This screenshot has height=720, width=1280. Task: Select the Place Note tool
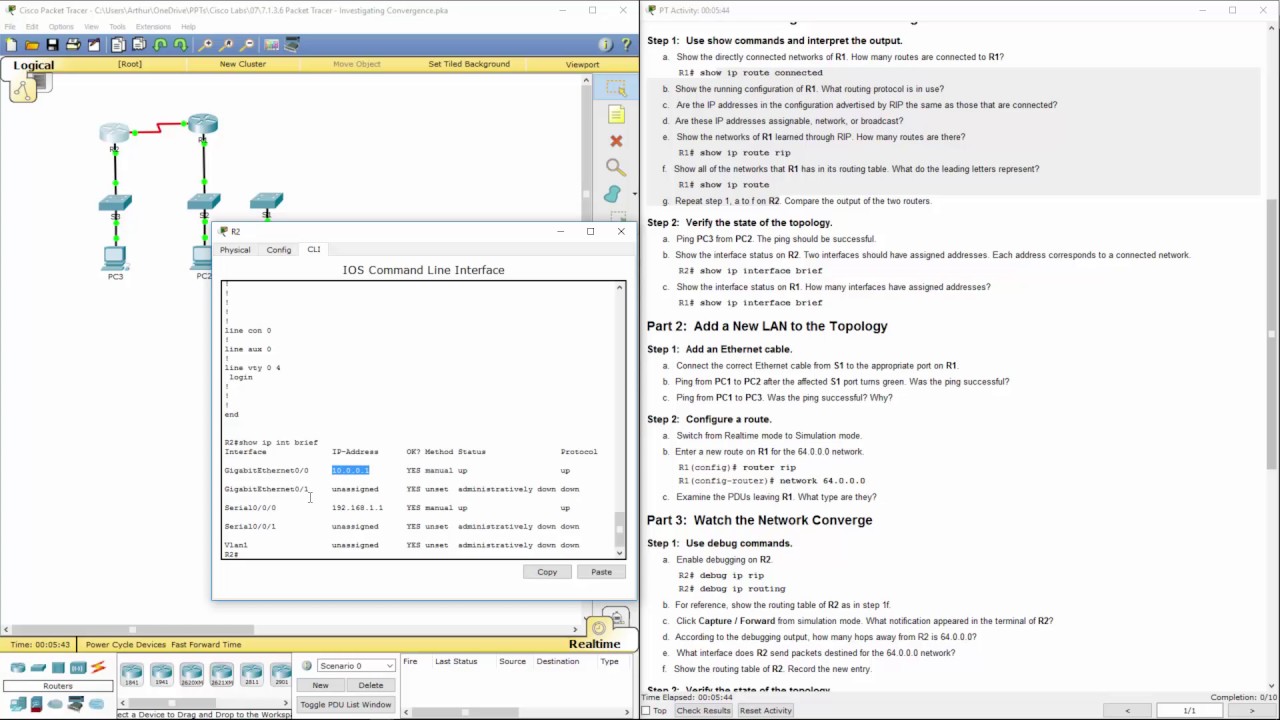point(616,115)
